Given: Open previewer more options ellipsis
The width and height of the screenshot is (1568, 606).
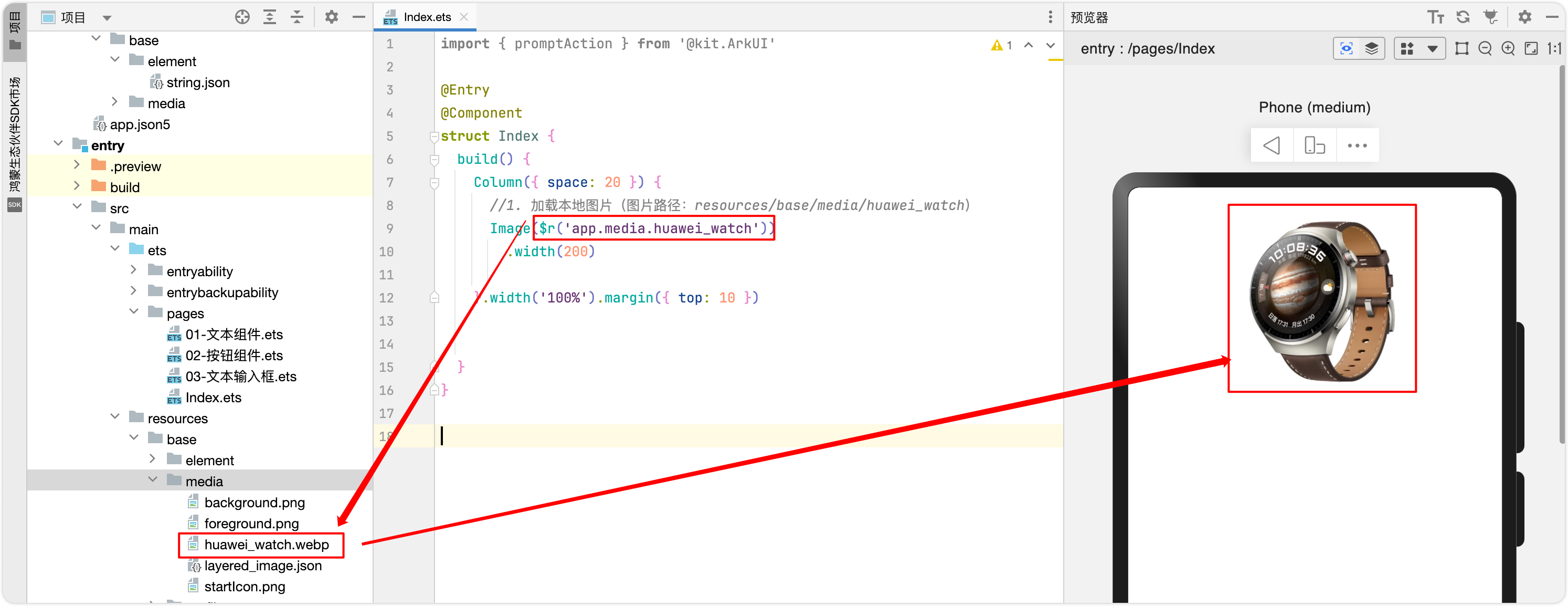Looking at the screenshot, I should tap(1357, 145).
